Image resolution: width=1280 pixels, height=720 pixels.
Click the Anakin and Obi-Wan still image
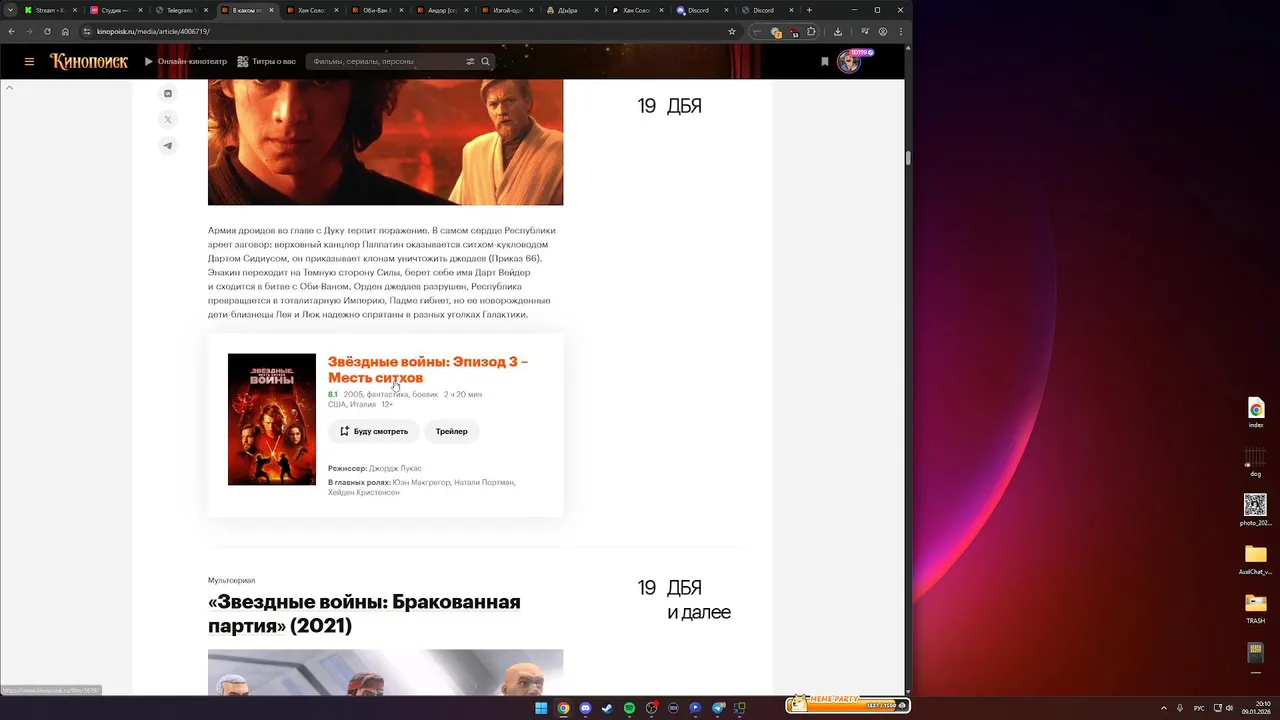coord(385,142)
